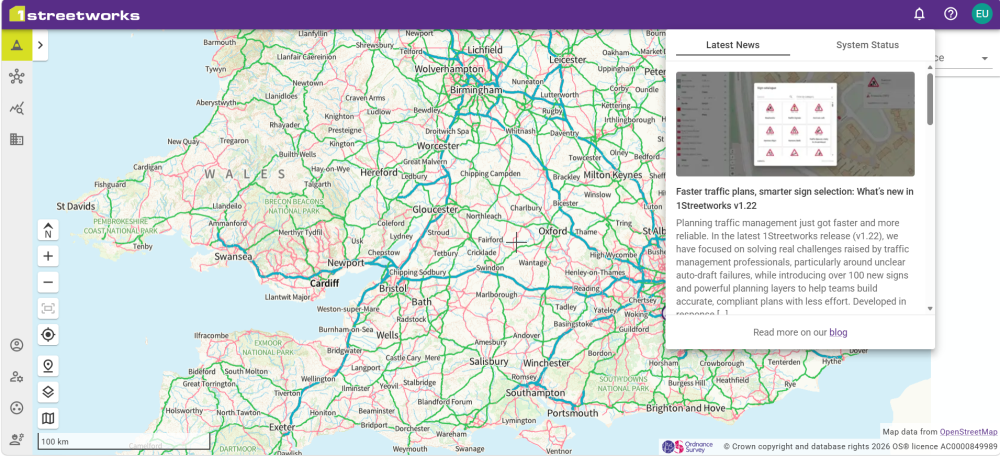Zoom out on the map
1000x456 pixels.
48,282
